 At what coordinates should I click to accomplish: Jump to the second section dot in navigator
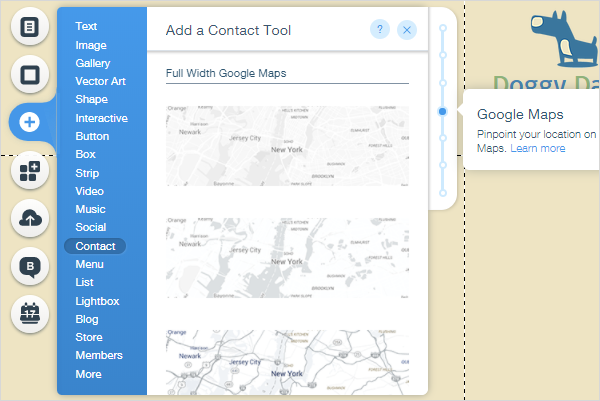pyautogui.click(x=443, y=55)
